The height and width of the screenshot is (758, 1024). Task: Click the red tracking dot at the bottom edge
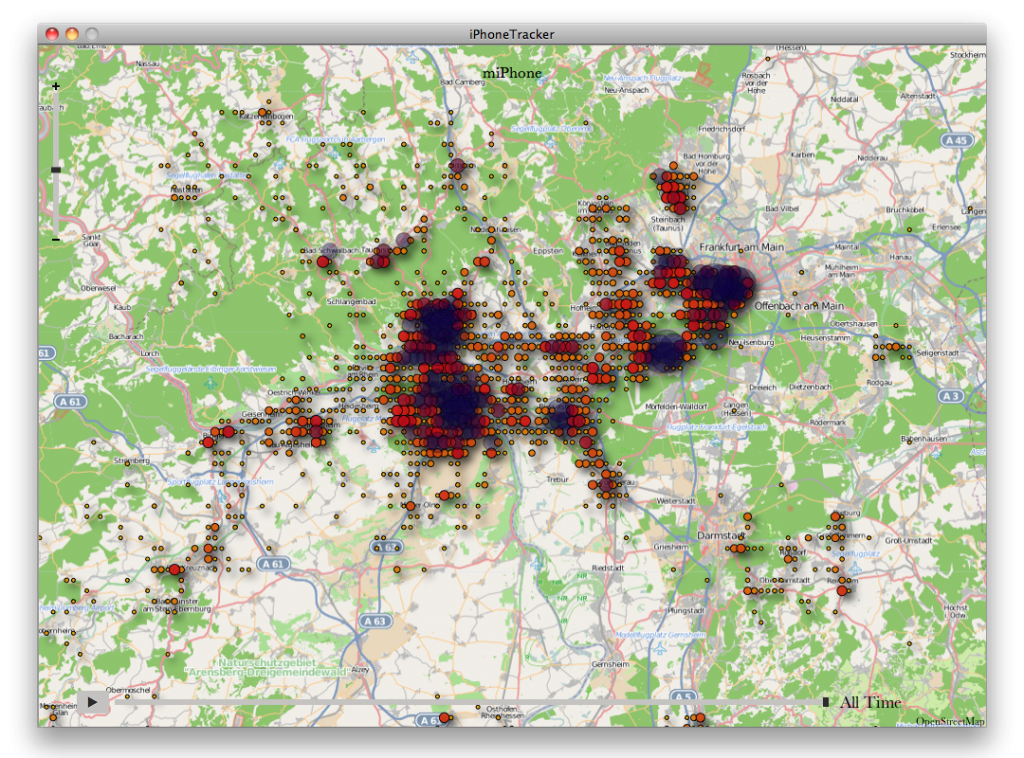444,718
